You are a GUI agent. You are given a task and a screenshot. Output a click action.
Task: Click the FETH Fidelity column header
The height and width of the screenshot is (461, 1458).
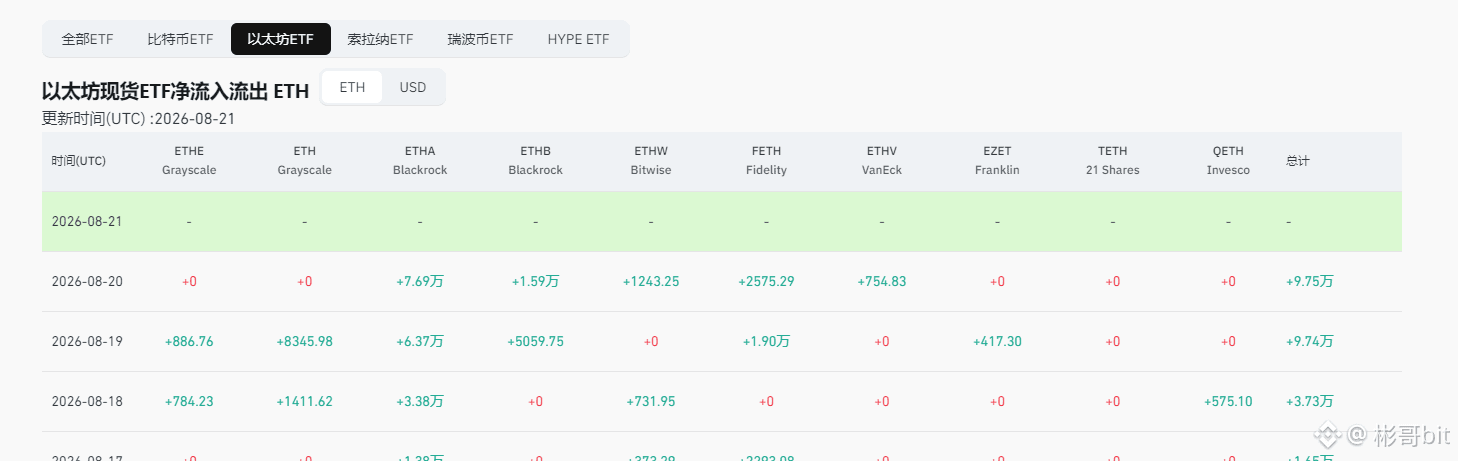[x=766, y=161]
